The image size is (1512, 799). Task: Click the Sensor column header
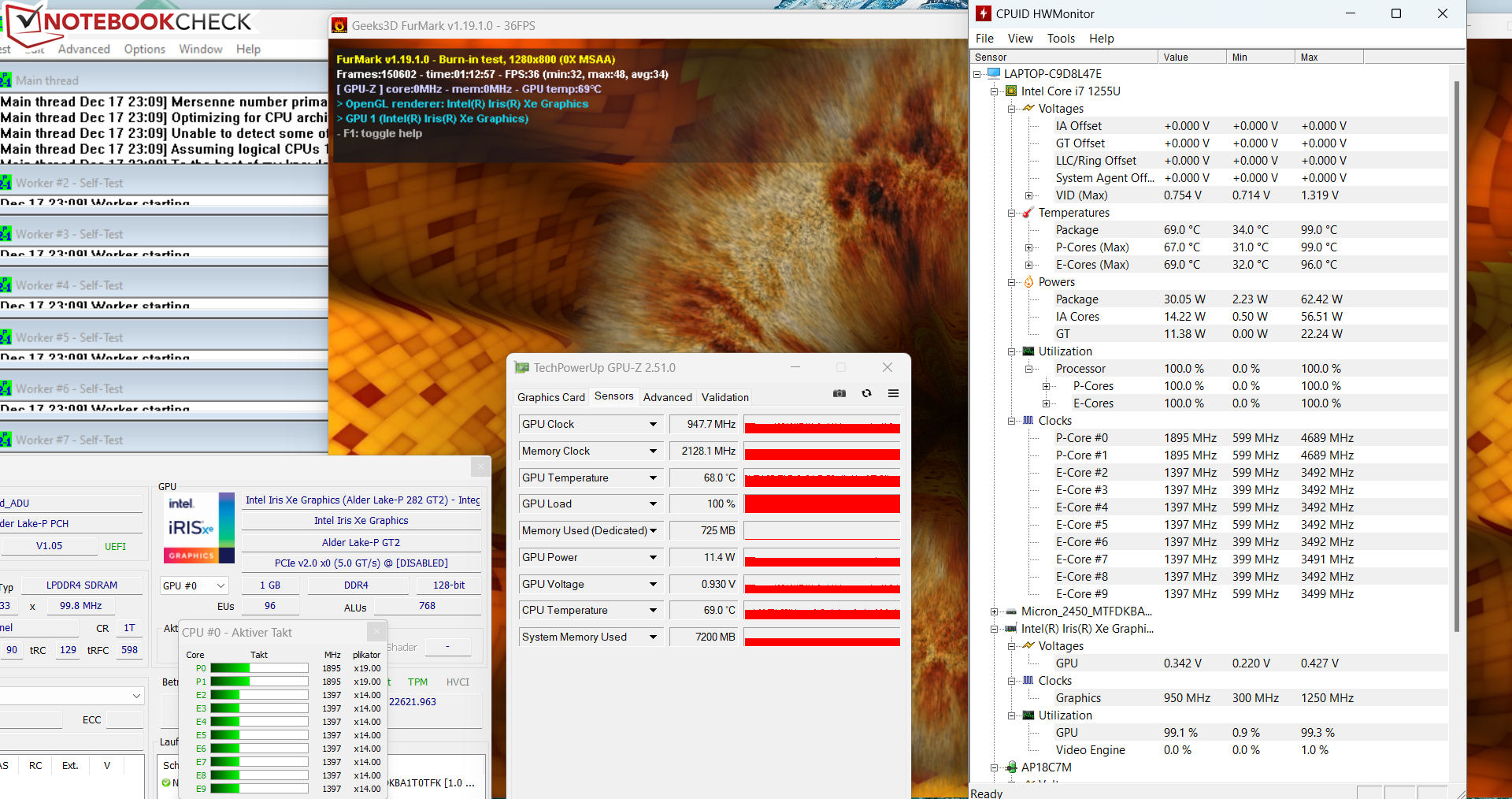1063,57
